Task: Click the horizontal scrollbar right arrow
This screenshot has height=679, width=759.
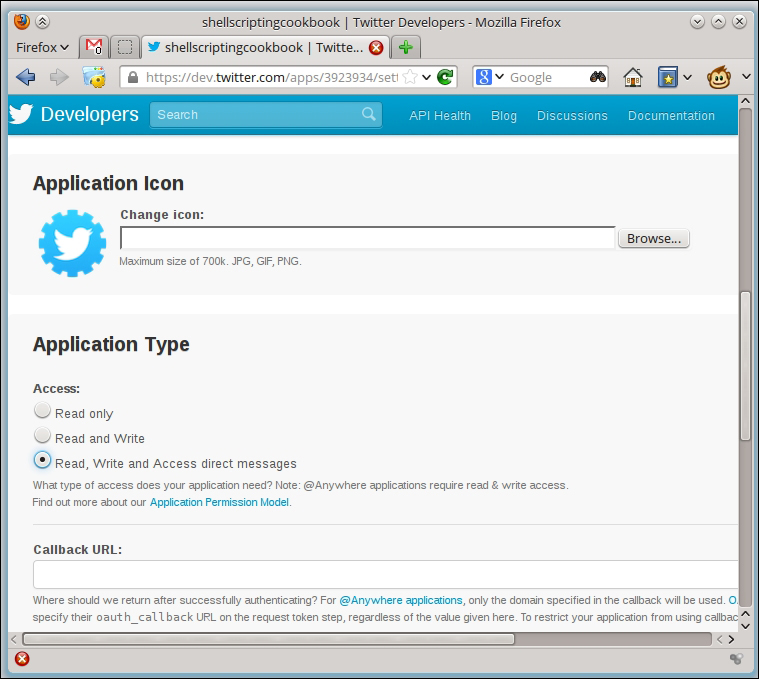Action: (x=731, y=639)
